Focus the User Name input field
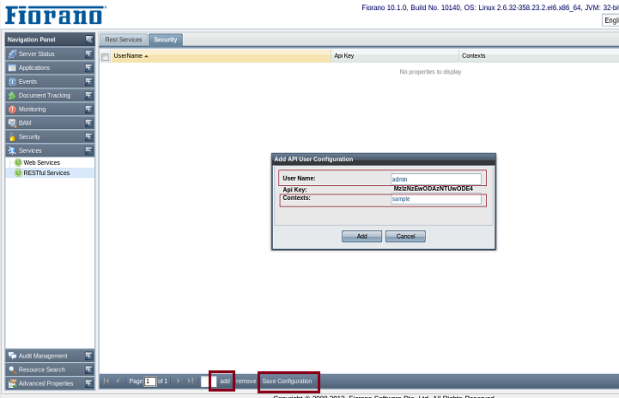Image resolution: width=619 pixels, height=398 pixels. (436, 179)
